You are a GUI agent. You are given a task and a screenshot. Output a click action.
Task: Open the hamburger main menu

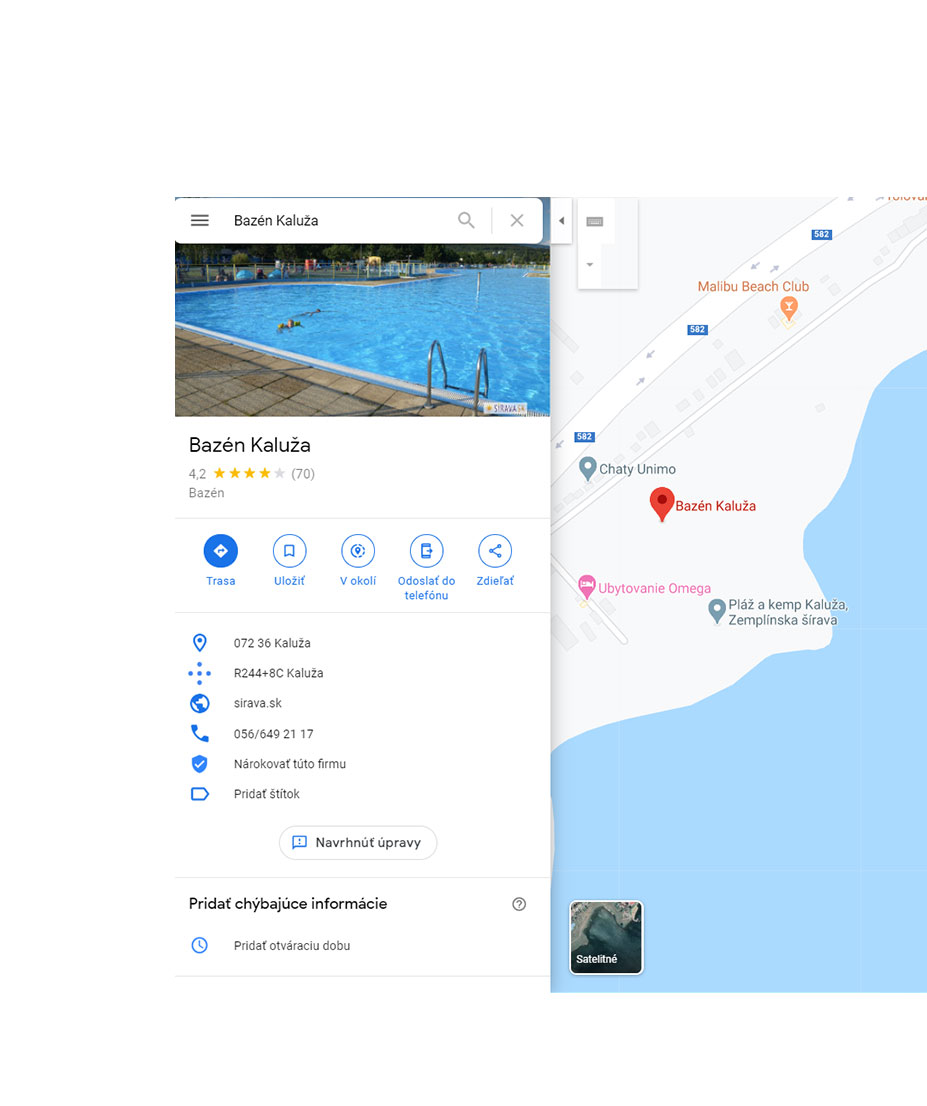[200, 221]
